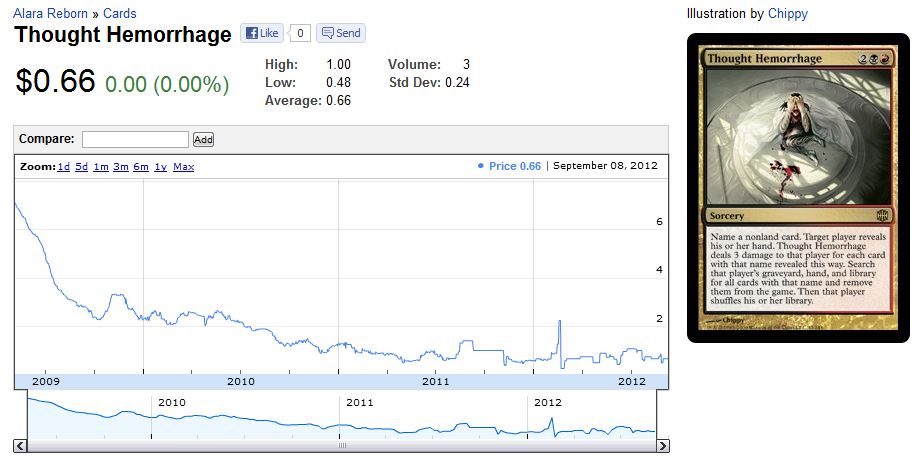Switch chart zoom to 1m
The width and height of the screenshot is (920, 465).
[101, 167]
